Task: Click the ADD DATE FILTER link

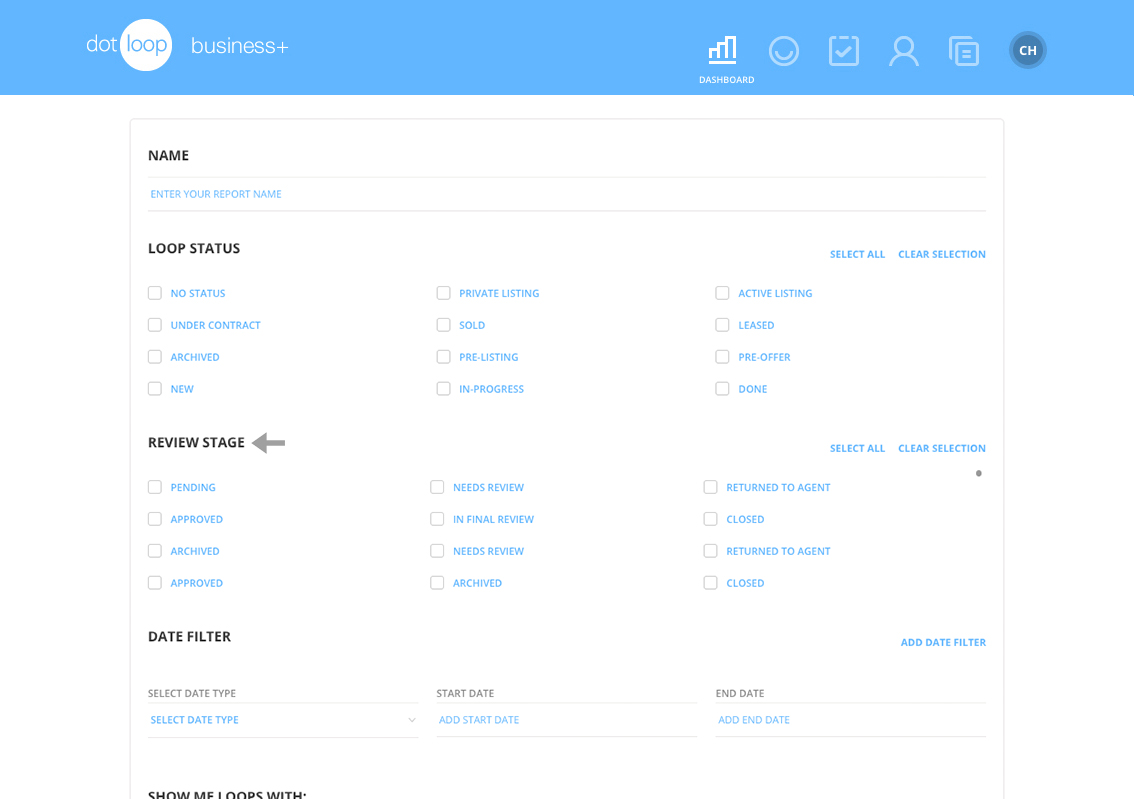Action: pyautogui.click(x=943, y=642)
